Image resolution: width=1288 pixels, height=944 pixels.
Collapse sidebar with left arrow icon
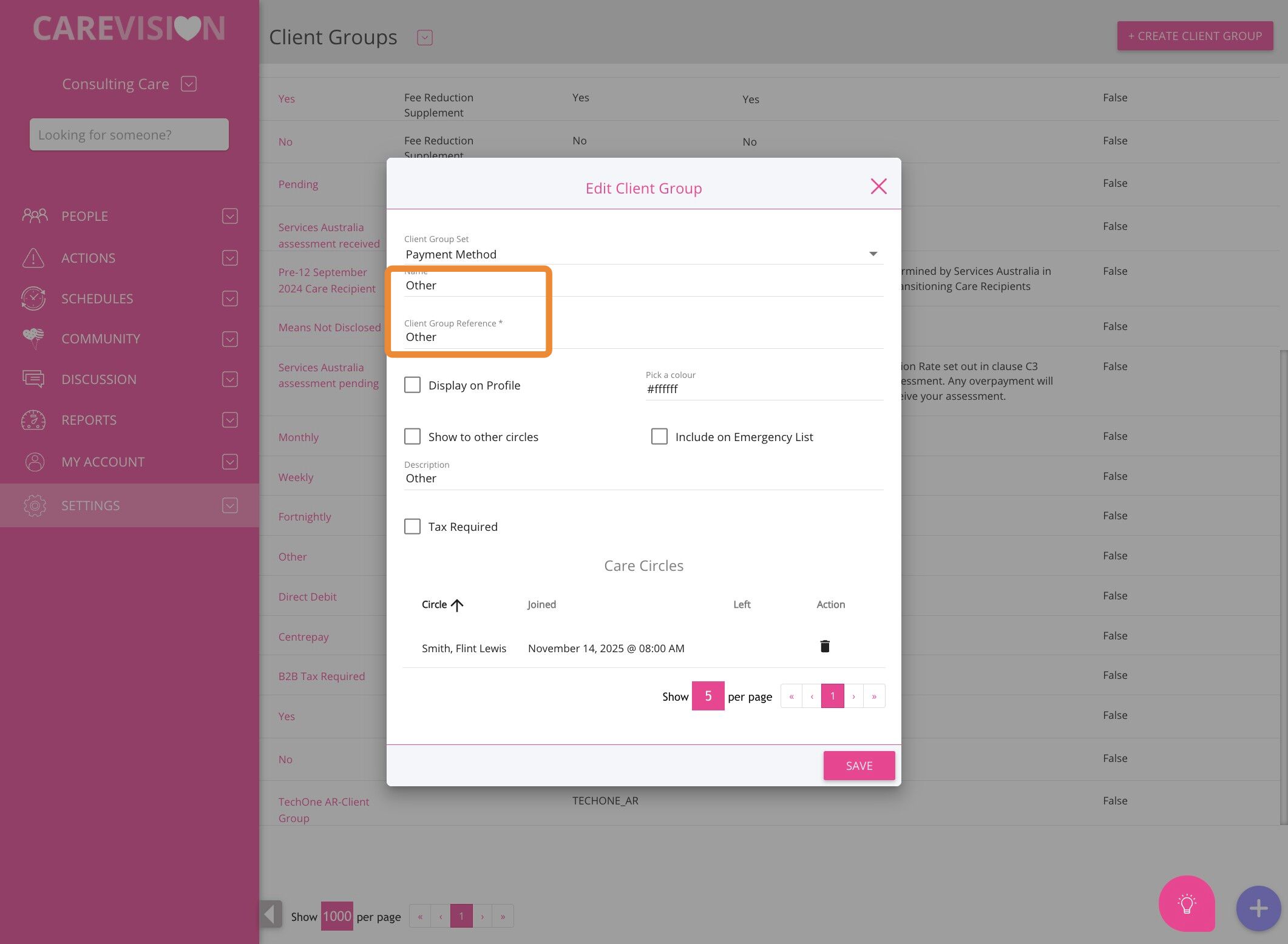[x=271, y=914]
